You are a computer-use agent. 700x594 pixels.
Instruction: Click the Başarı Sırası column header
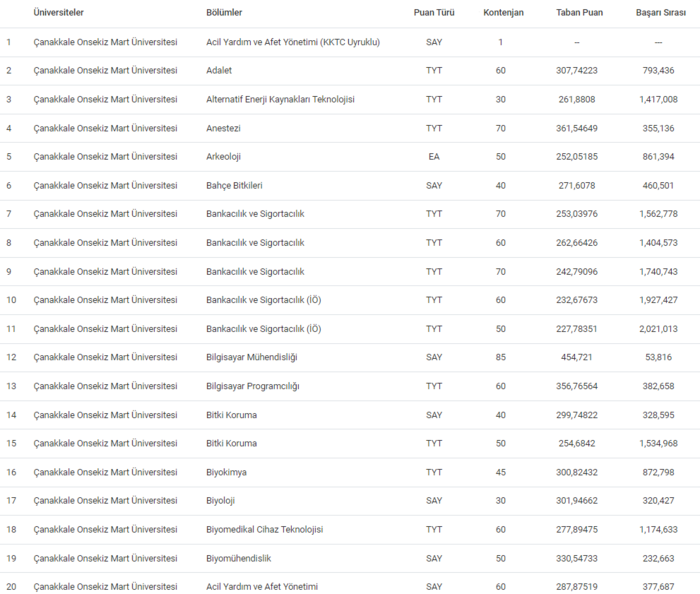pyautogui.click(x=658, y=13)
